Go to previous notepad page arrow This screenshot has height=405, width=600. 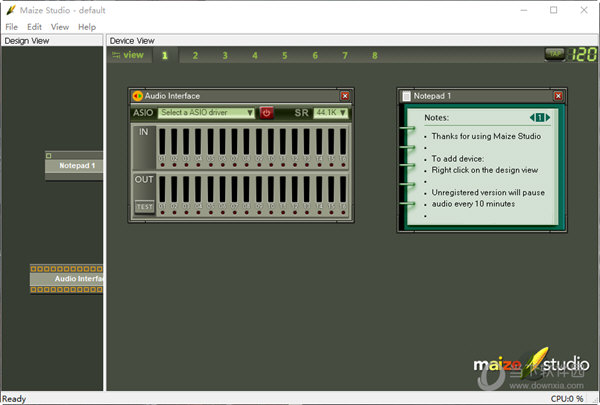pos(532,118)
